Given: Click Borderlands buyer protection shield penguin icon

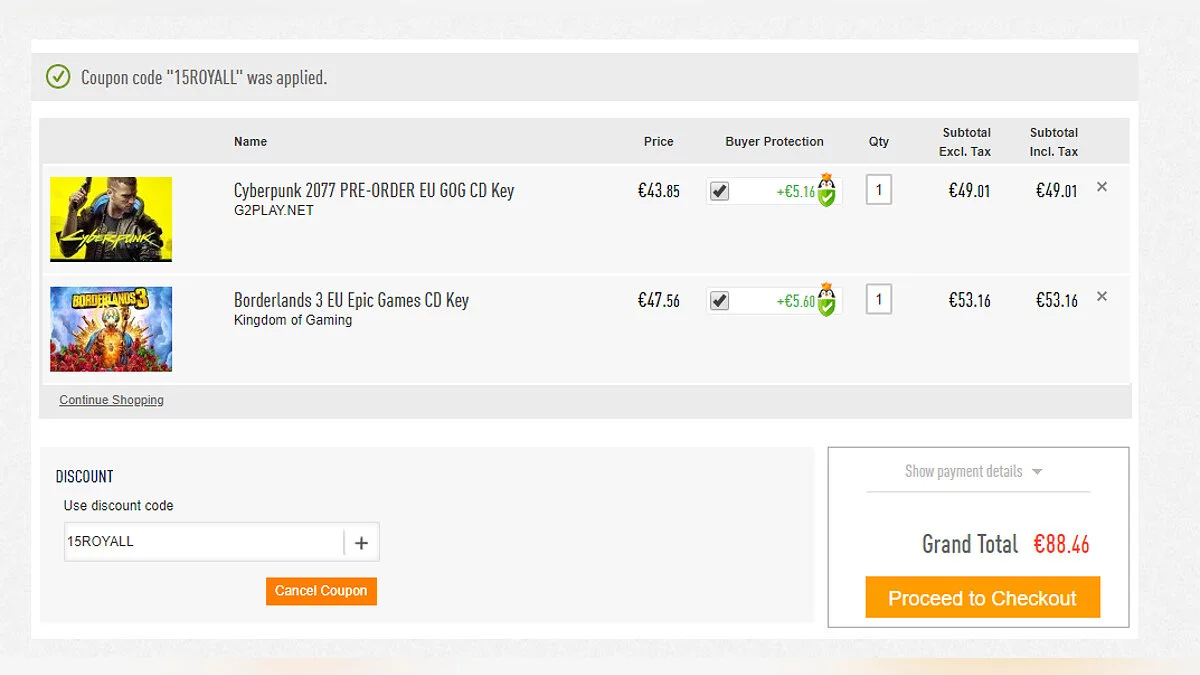Looking at the screenshot, I should click(826, 301).
